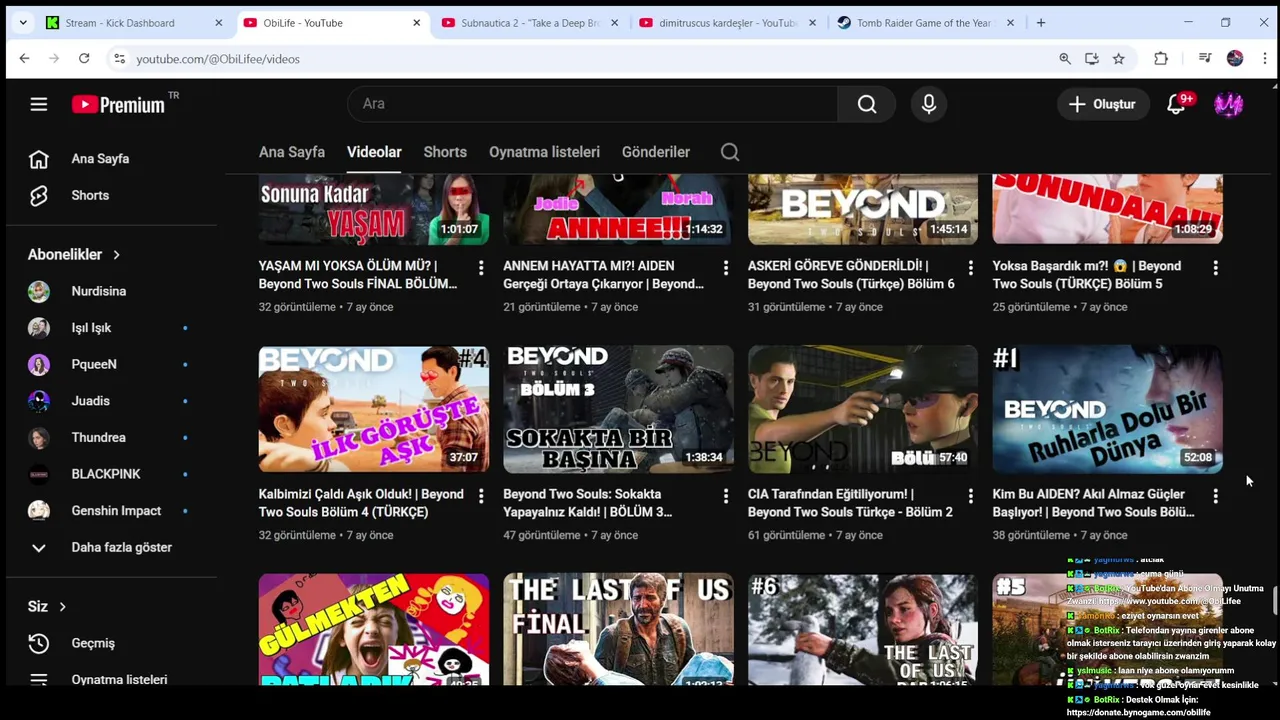Open Oynatma listeleri channel tab
1280x720 pixels.
tap(544, 152)
